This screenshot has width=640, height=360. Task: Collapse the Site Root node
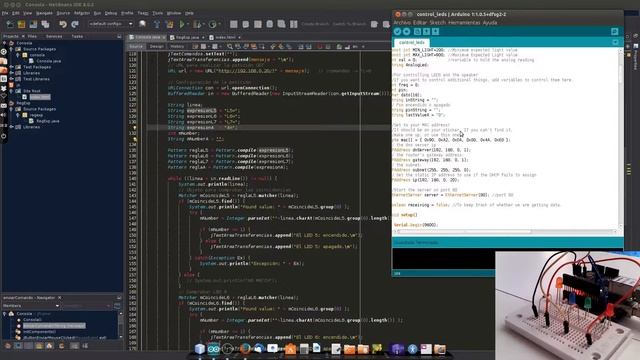click(11, 91)
